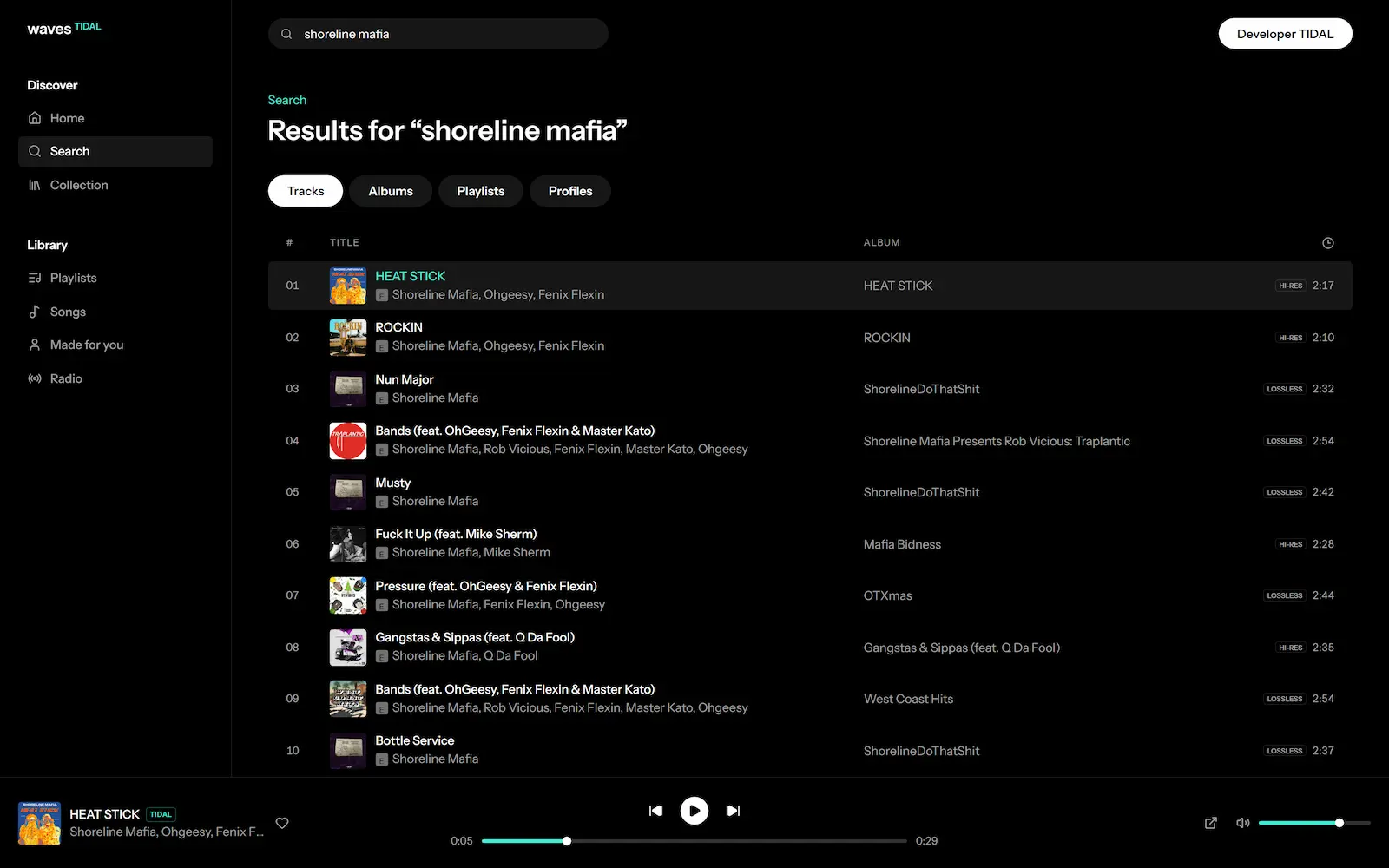Click the ALBUM column header
Viewport: 1389px width, 868px height.
click(882, 243)
